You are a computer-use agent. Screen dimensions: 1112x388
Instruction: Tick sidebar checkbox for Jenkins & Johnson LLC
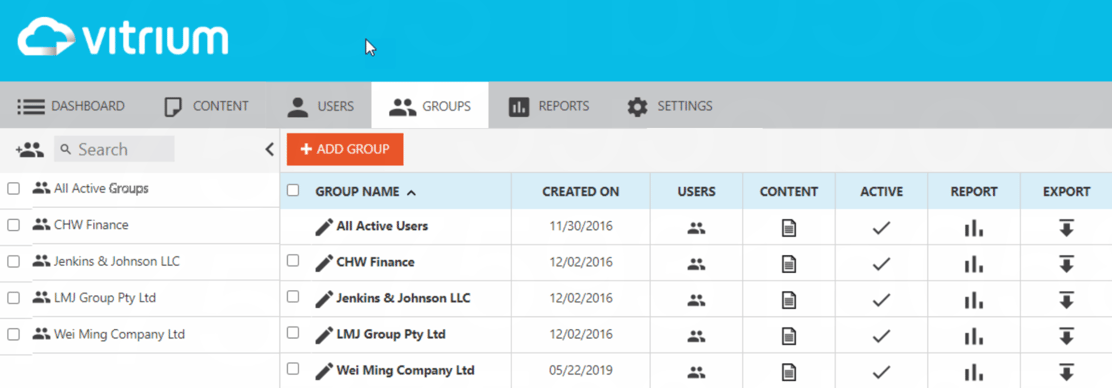[x=13, y=261]
